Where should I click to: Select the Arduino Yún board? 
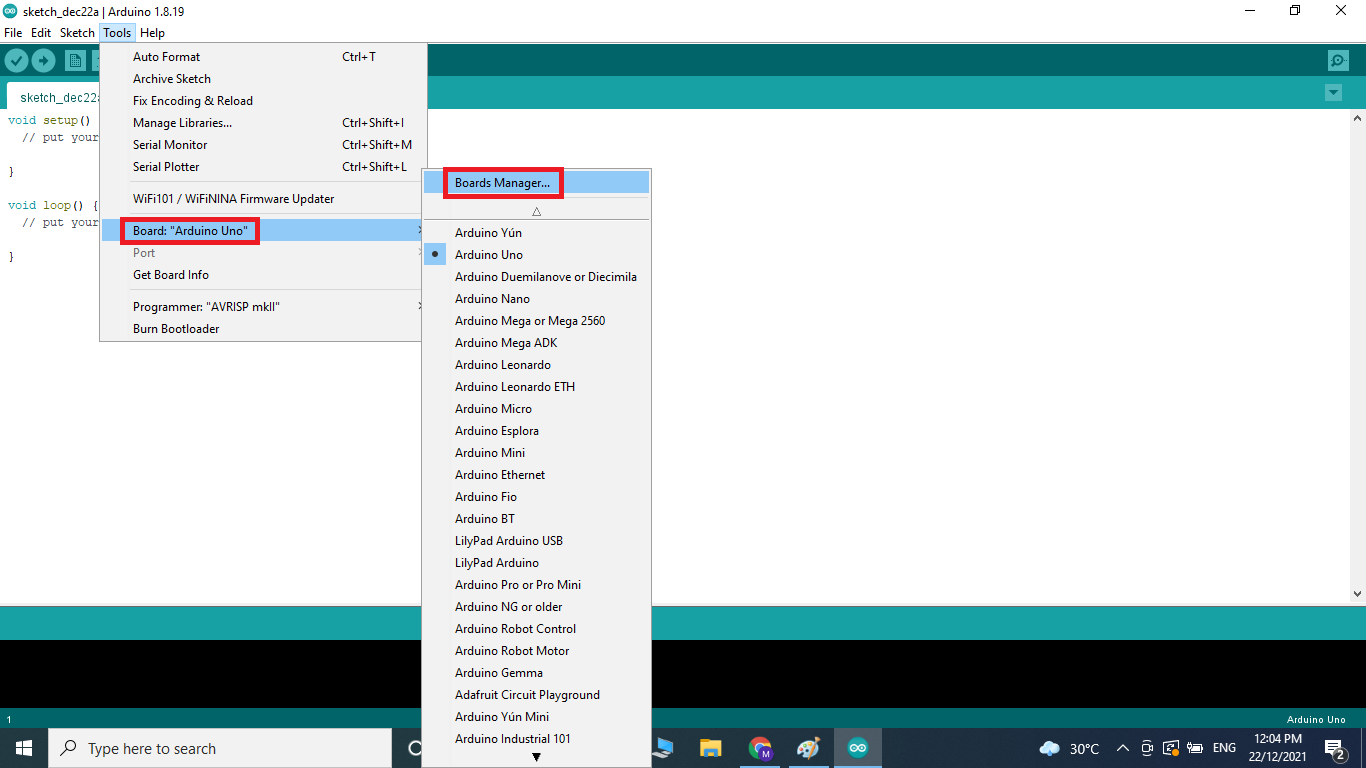(x=488, y=232)
